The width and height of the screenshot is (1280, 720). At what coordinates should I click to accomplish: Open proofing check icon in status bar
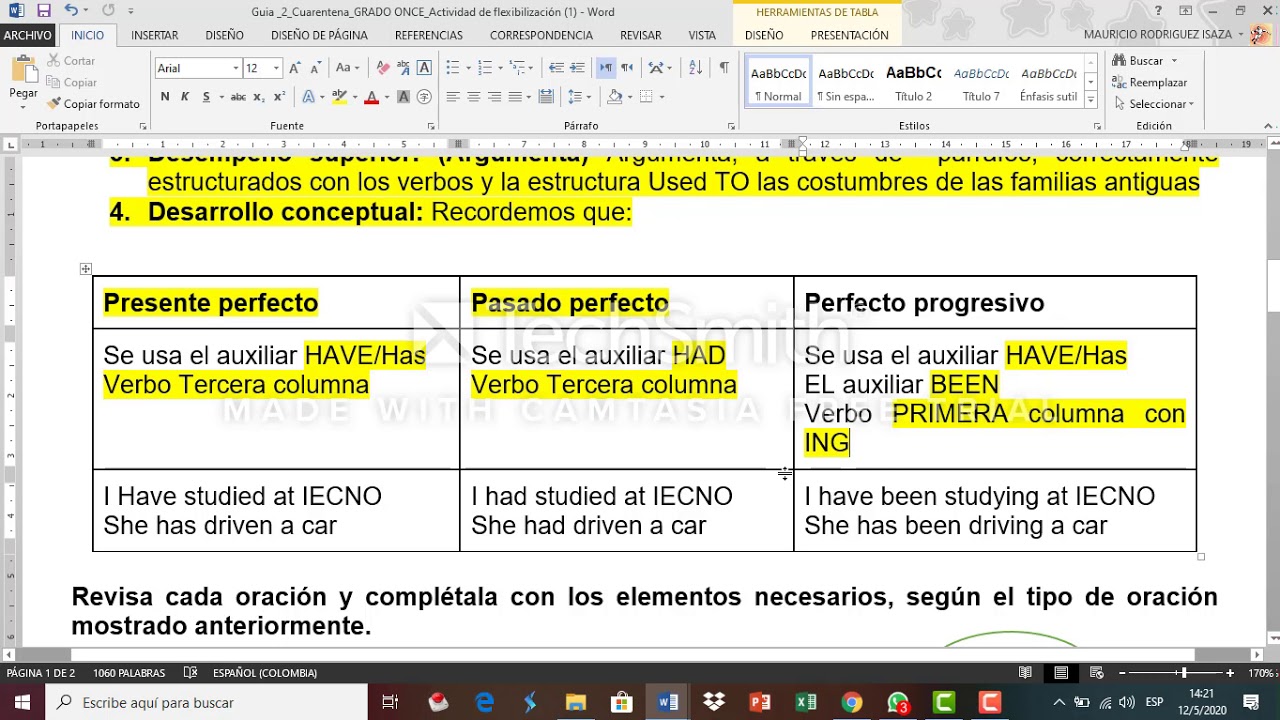(x=191, y=673)
